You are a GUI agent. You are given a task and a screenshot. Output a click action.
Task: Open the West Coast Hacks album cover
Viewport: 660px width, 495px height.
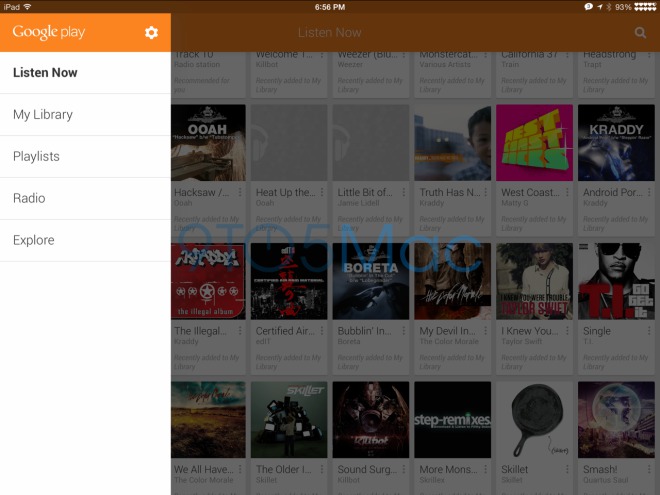coord(535,143)
